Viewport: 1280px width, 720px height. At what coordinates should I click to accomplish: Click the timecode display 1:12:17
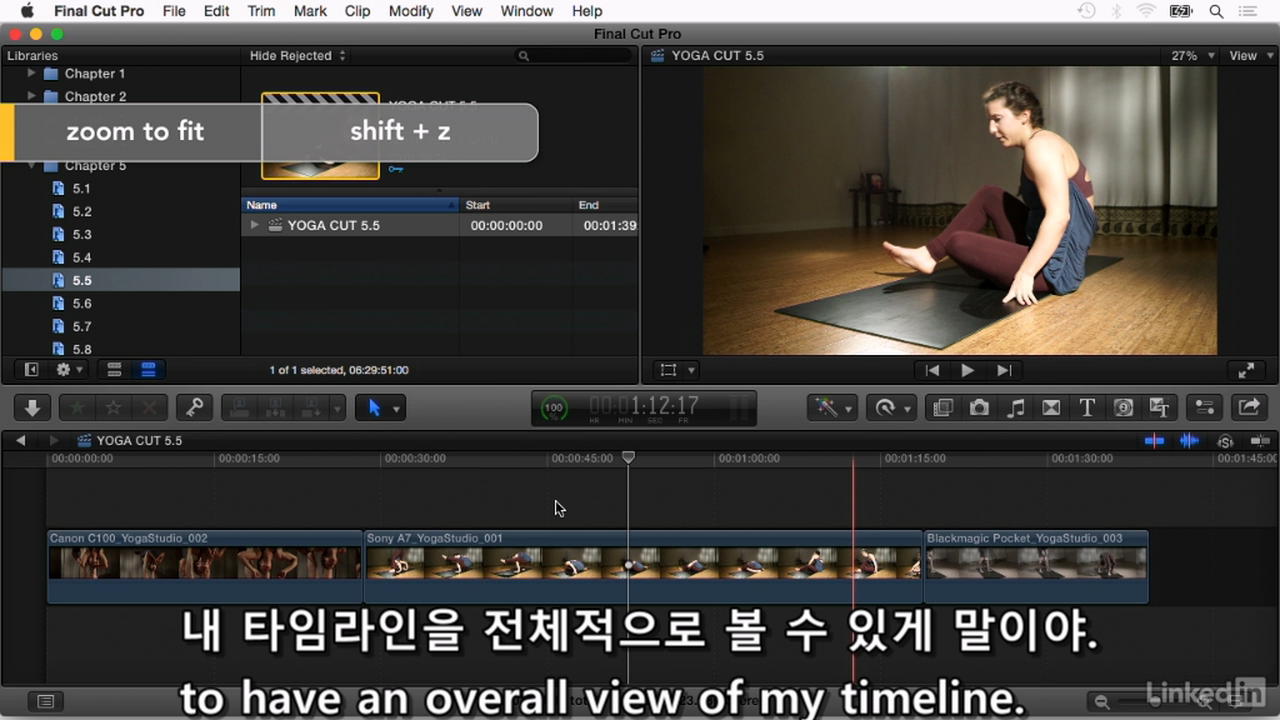tap(644, 406)
